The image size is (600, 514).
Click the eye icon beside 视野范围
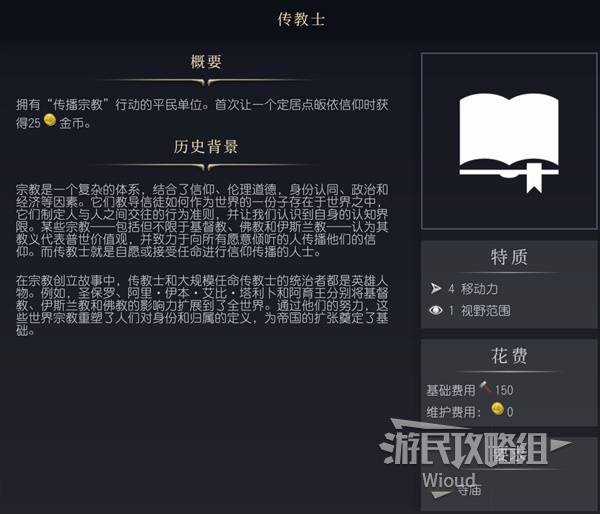click(436, 310)
